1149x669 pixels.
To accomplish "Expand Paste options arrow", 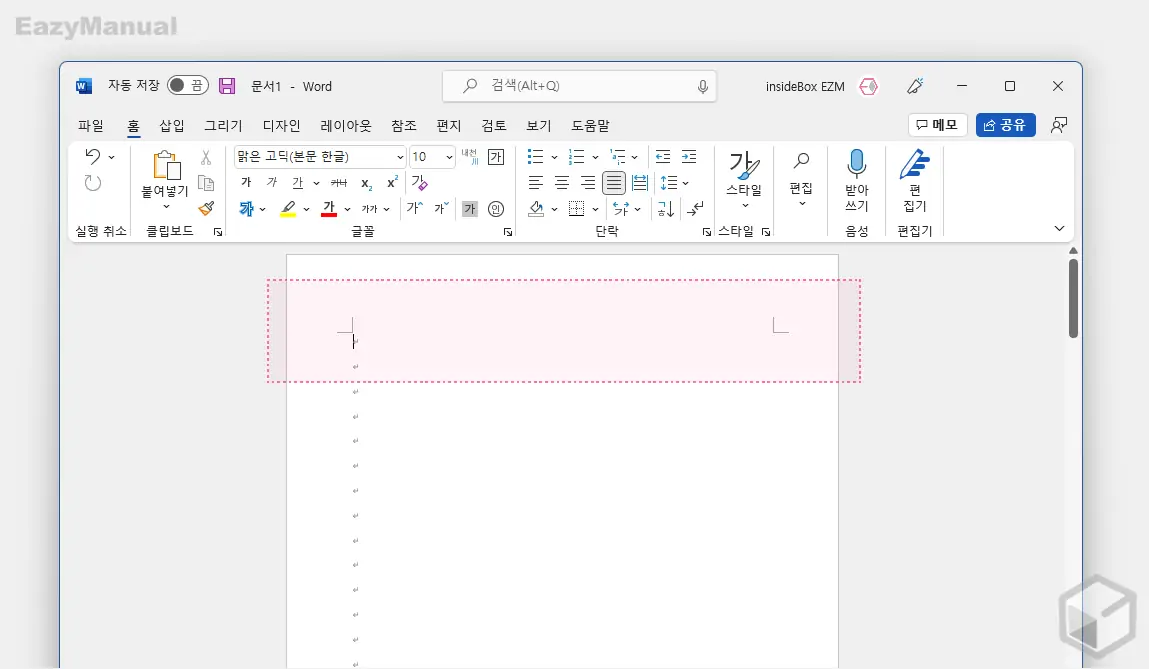I will point(166,207).
